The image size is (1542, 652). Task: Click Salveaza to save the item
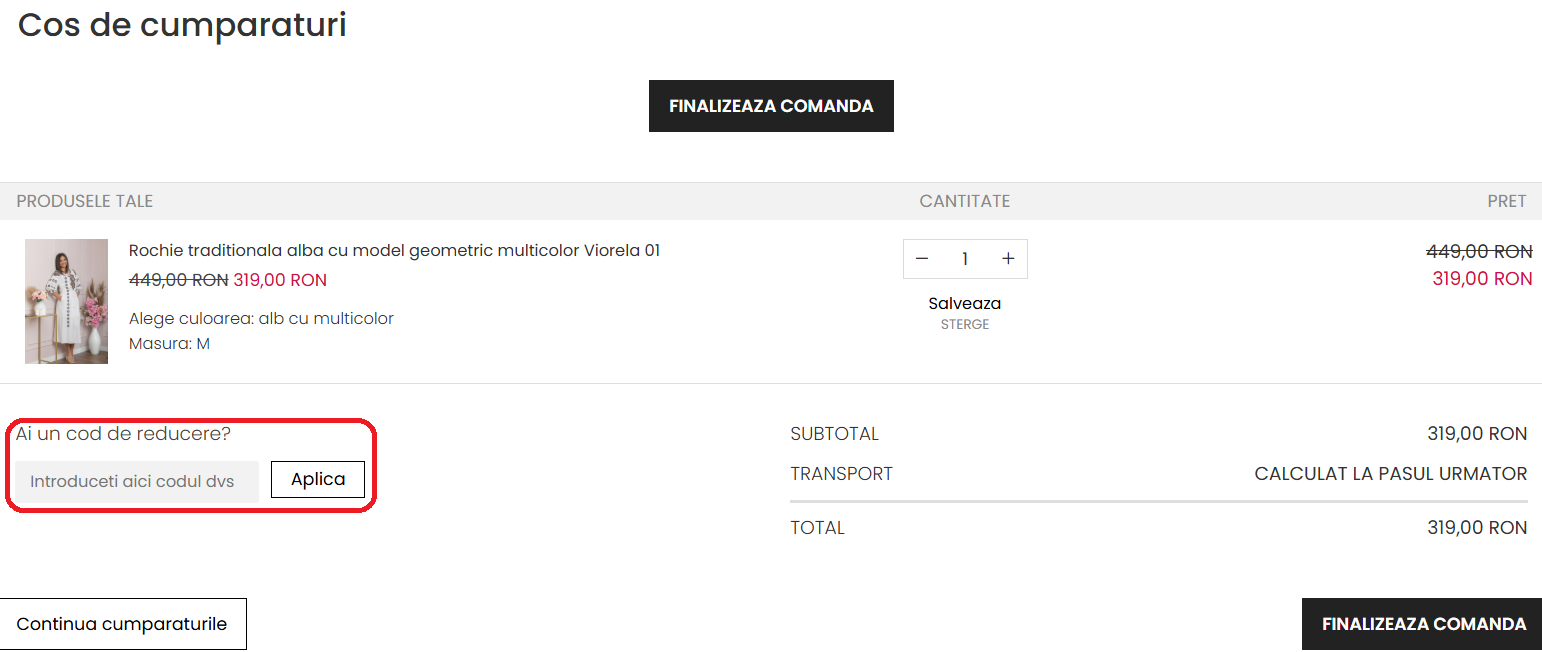[964, 303]
